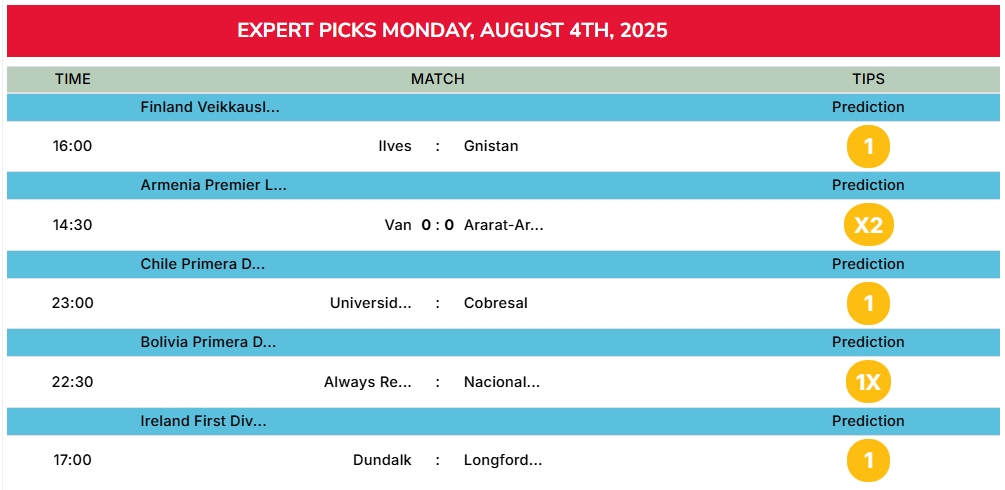
Task: Click the yellow '1' tip for Ilves match
Action: 868,147
